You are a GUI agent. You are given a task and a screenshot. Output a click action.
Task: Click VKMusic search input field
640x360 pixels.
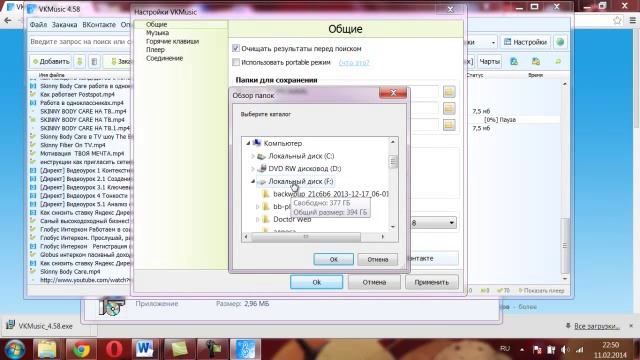80,42
